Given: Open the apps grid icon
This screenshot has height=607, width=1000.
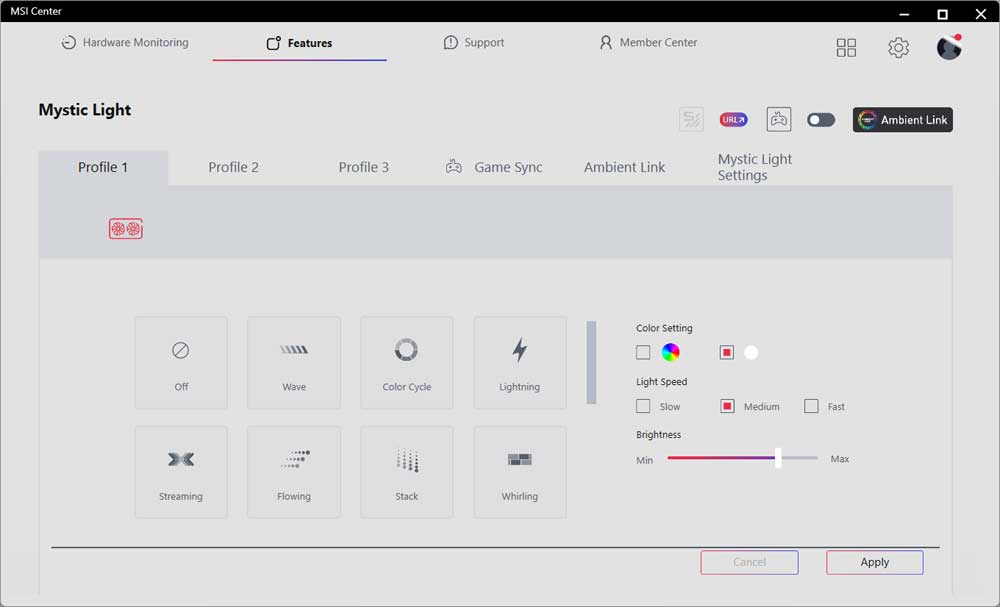Looking at the screenshot, I should click(x=847, y=48).
